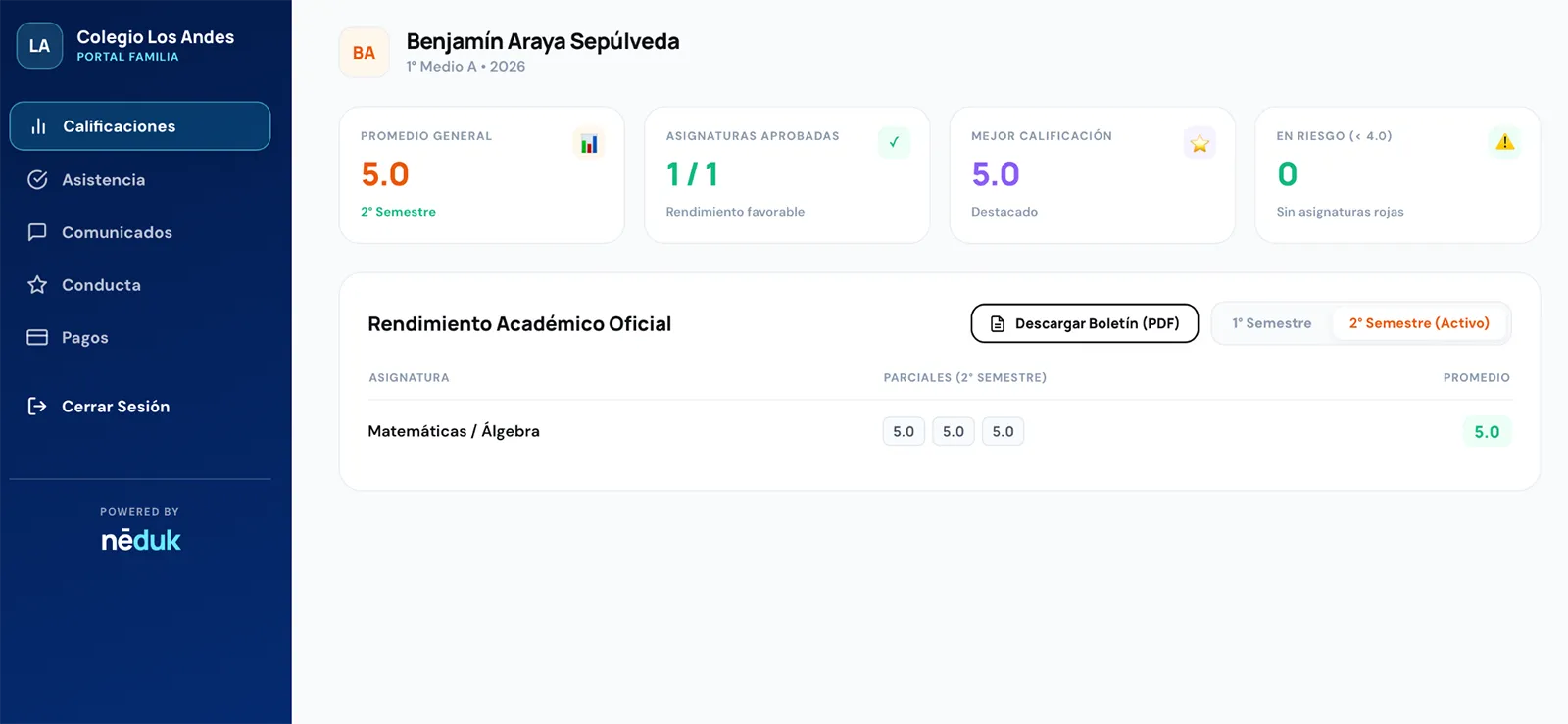Click the LA school logo badge
Screen dimensions: 1568x724
pos(39,46)
